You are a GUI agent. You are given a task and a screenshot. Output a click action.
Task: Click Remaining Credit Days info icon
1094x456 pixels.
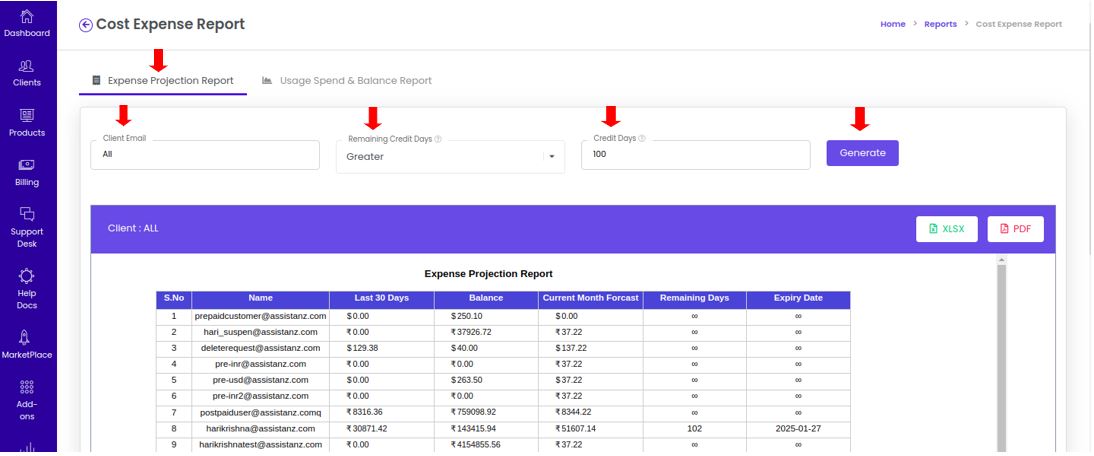point(438,139)
